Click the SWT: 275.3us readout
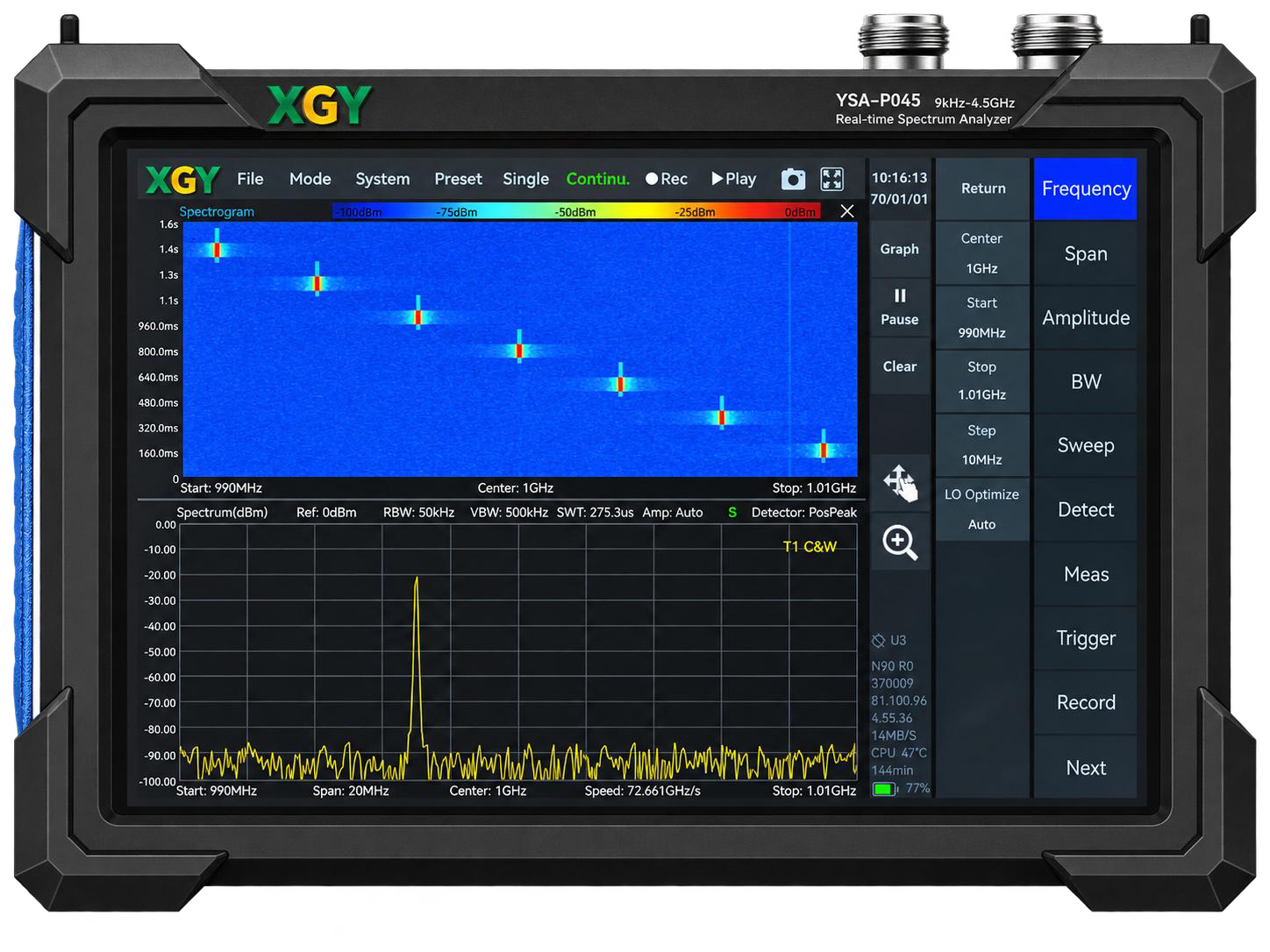Screen dimensions: 1270x952 (595, 513)
